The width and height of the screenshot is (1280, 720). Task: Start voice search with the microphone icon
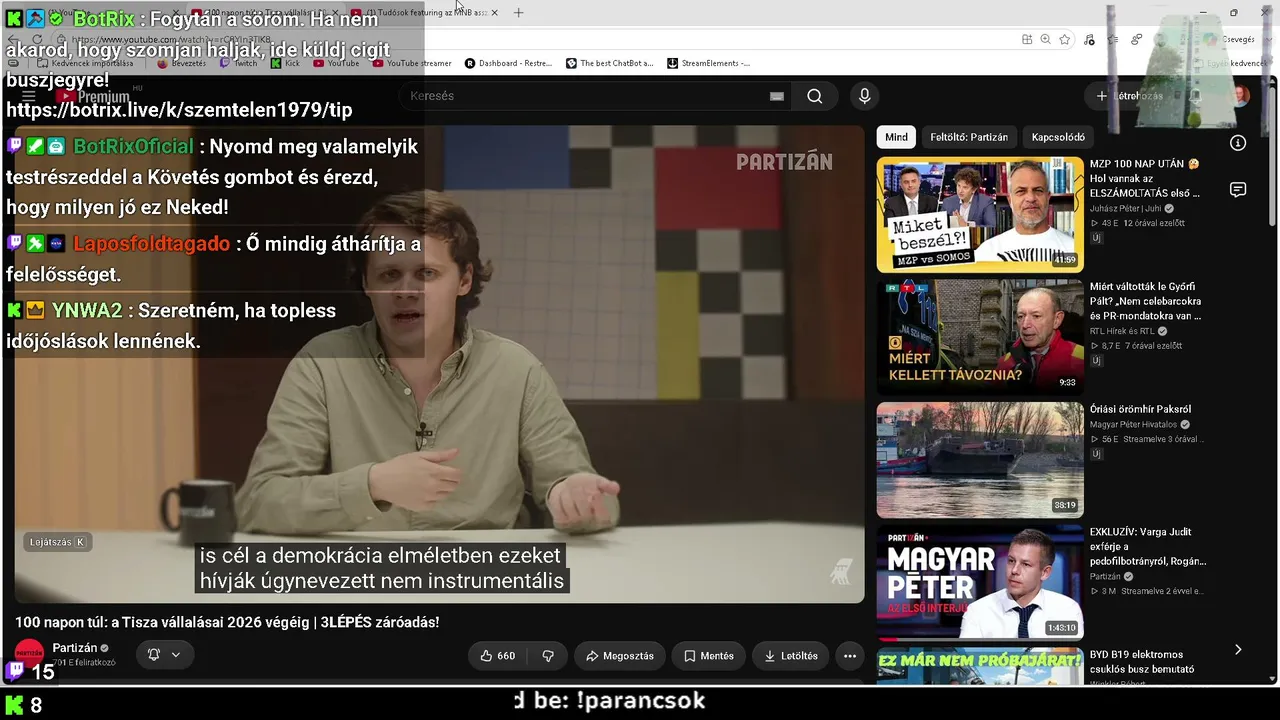pos(865,96)
